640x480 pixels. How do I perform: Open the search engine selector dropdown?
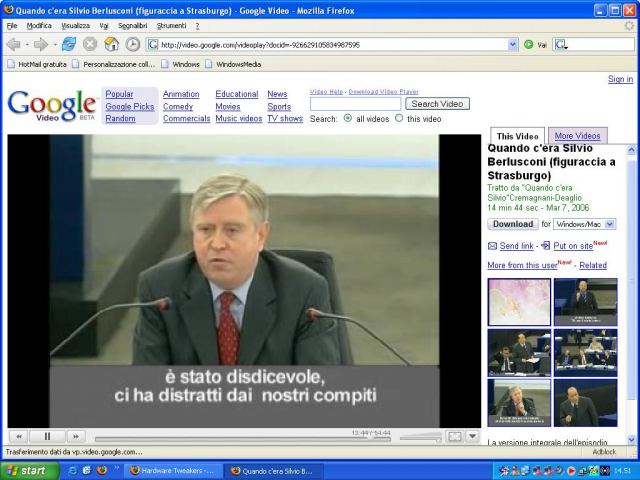[x=561, y=44]
